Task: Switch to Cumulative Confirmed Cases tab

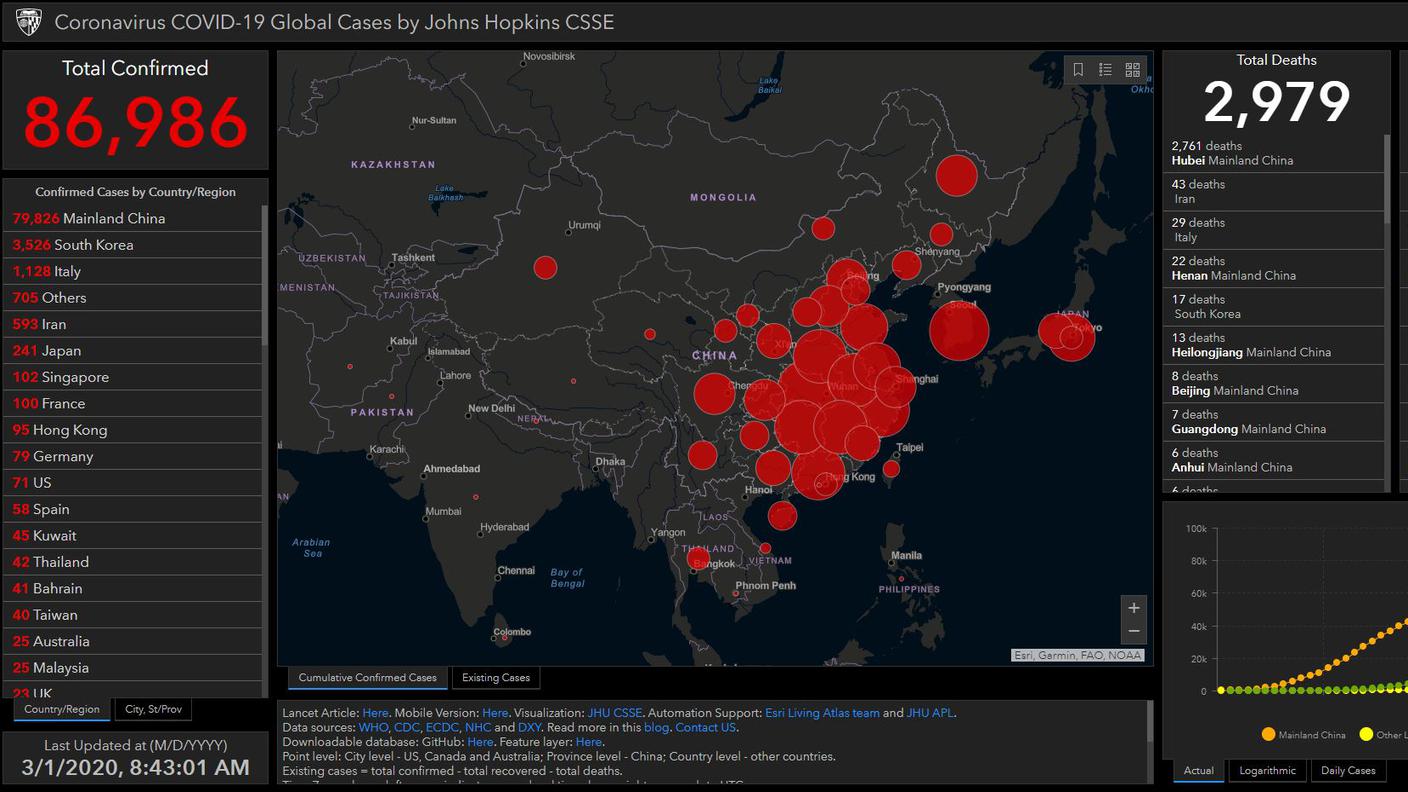Action: pyautogui.click(x=367, y=678)
